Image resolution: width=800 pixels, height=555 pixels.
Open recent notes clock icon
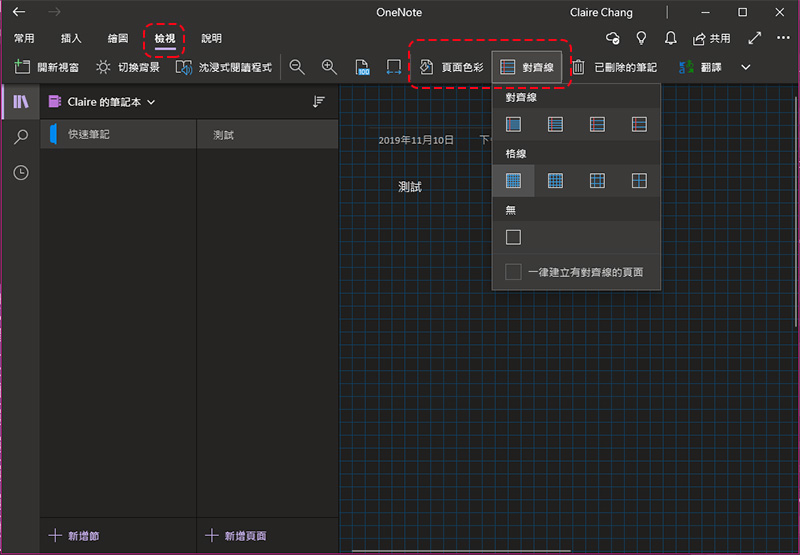tap(20, 173)
